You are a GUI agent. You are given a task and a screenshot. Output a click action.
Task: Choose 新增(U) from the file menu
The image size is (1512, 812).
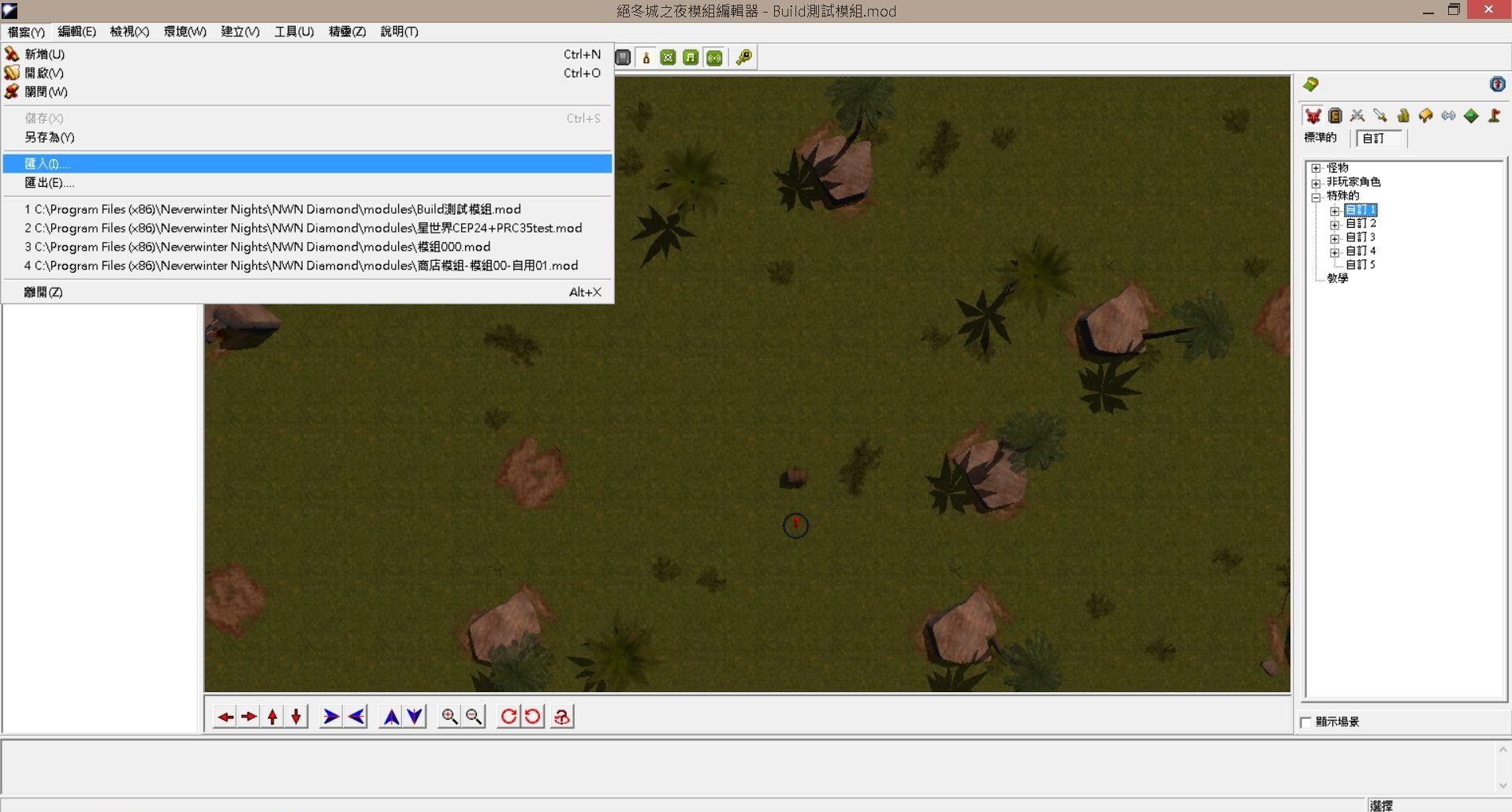tap(307, 54)
